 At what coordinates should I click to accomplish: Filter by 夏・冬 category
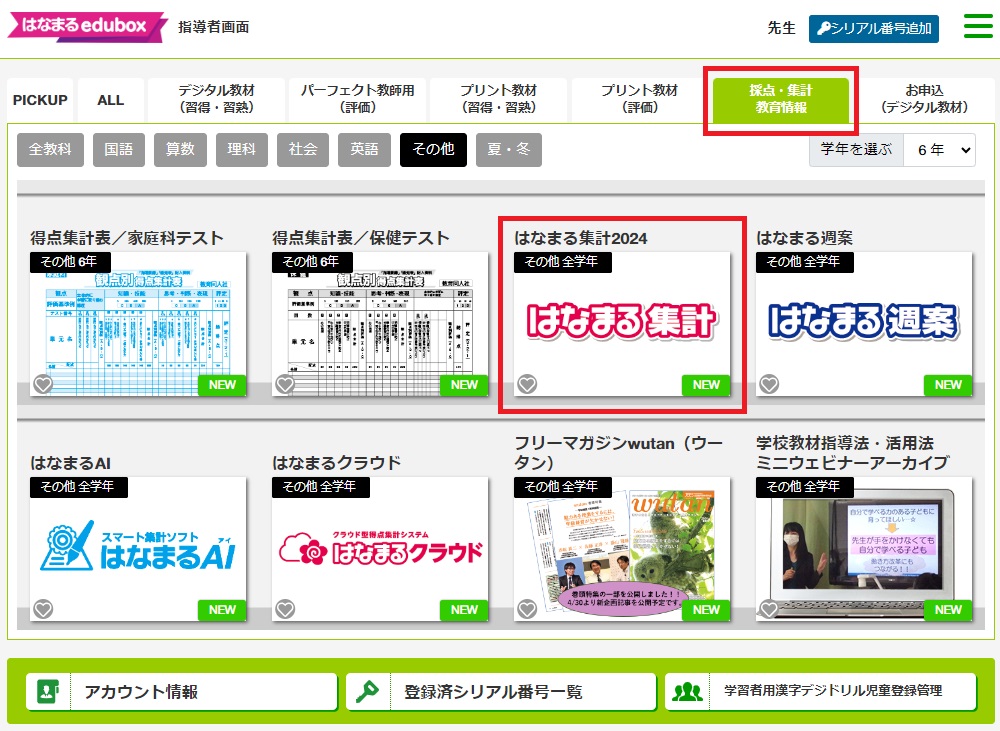509,150
